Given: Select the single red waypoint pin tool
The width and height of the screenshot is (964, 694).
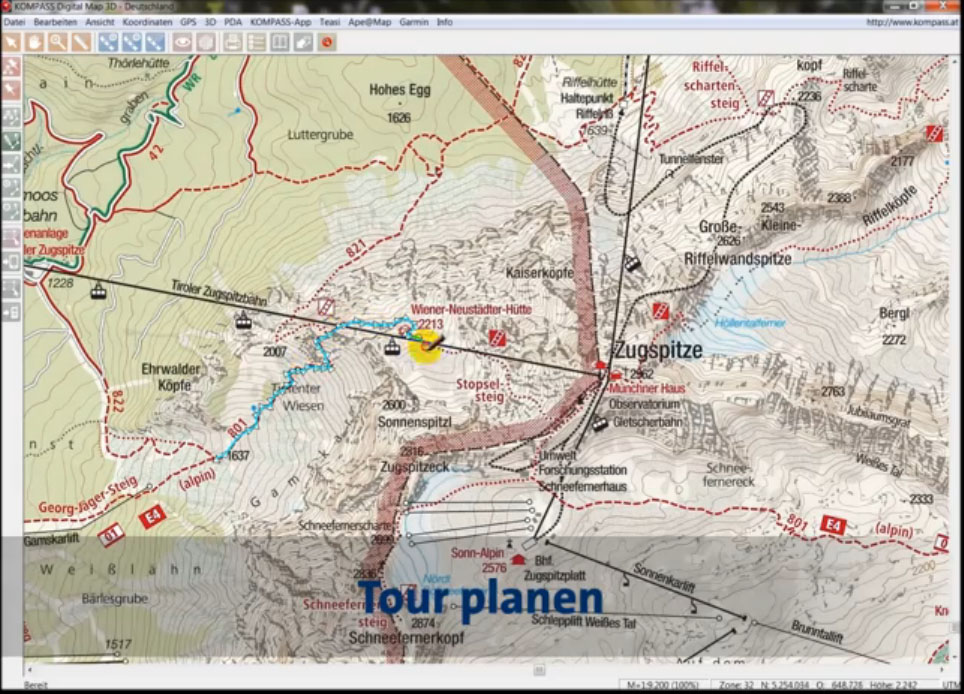Looking at the screenshot, I should (11, 90).
